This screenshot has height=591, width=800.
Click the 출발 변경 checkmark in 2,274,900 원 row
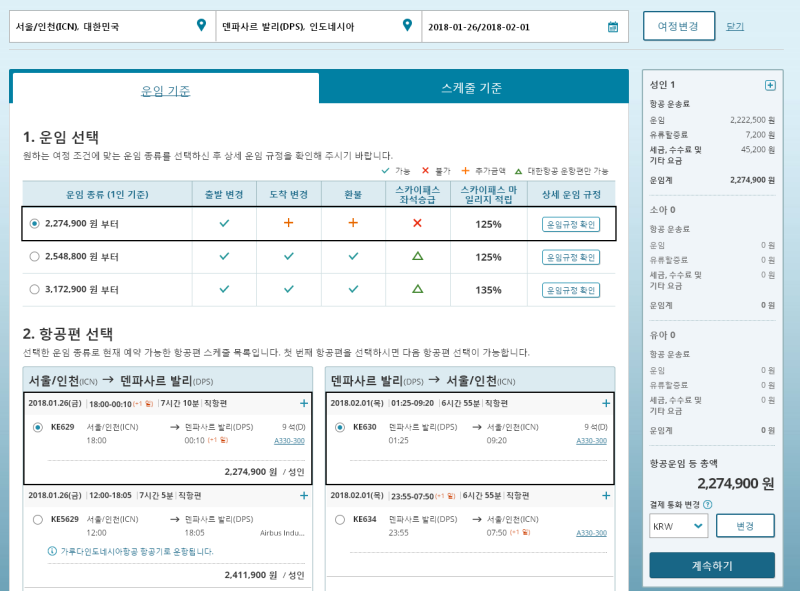pyautogui.click(x=224, y=223)
